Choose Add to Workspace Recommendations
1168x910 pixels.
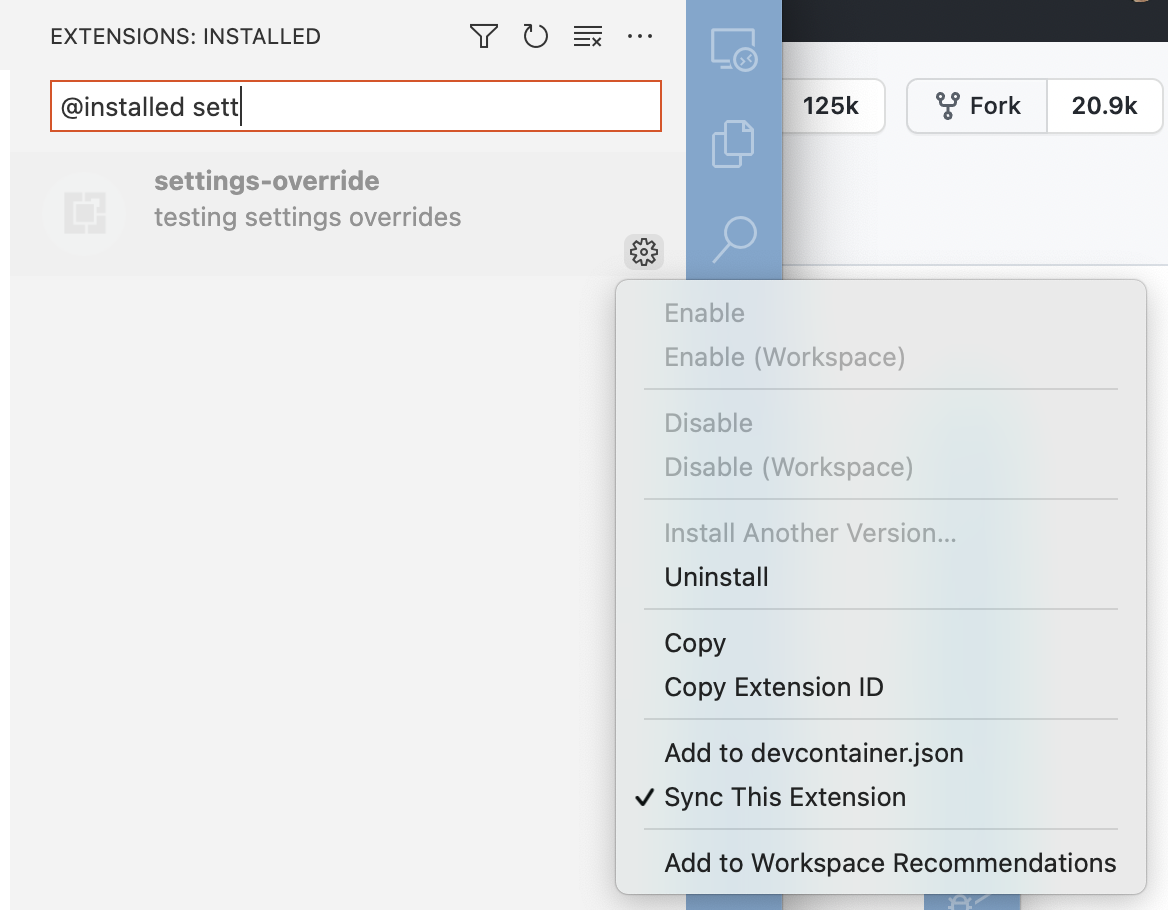tap(890, 862)
